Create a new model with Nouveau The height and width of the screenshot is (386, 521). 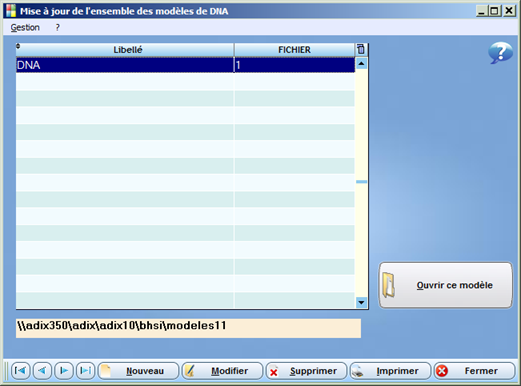138,371
